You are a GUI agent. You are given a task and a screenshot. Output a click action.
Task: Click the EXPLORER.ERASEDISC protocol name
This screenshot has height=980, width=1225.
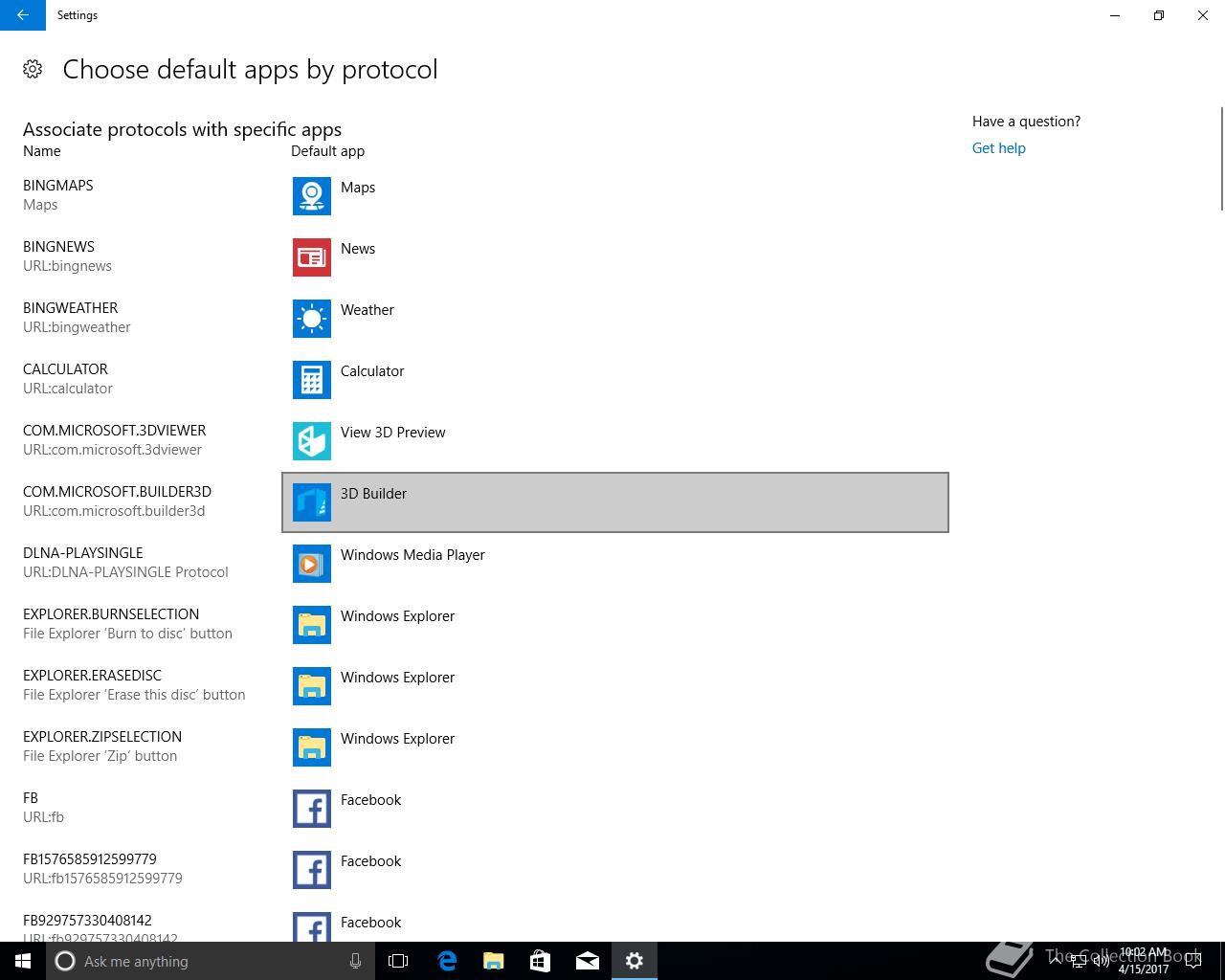click(x=93, y=676)
